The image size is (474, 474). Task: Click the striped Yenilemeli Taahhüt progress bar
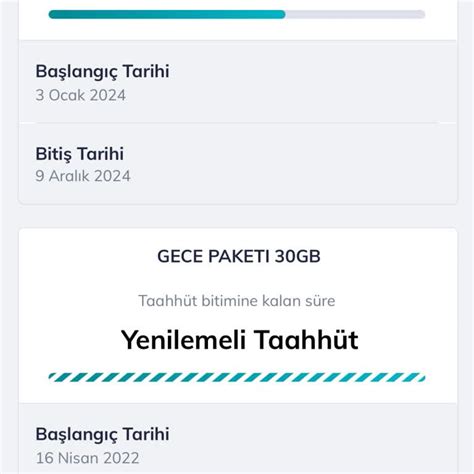pos(237,377)
